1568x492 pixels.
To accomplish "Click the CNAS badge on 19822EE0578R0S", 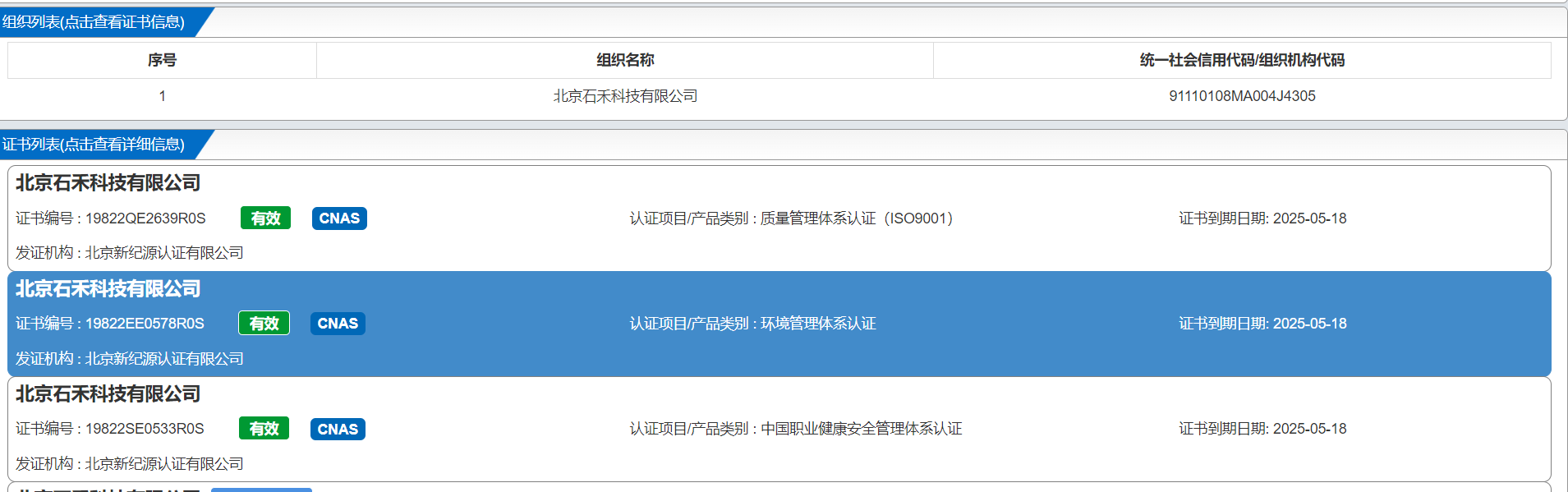I will [x=338, y=324].
